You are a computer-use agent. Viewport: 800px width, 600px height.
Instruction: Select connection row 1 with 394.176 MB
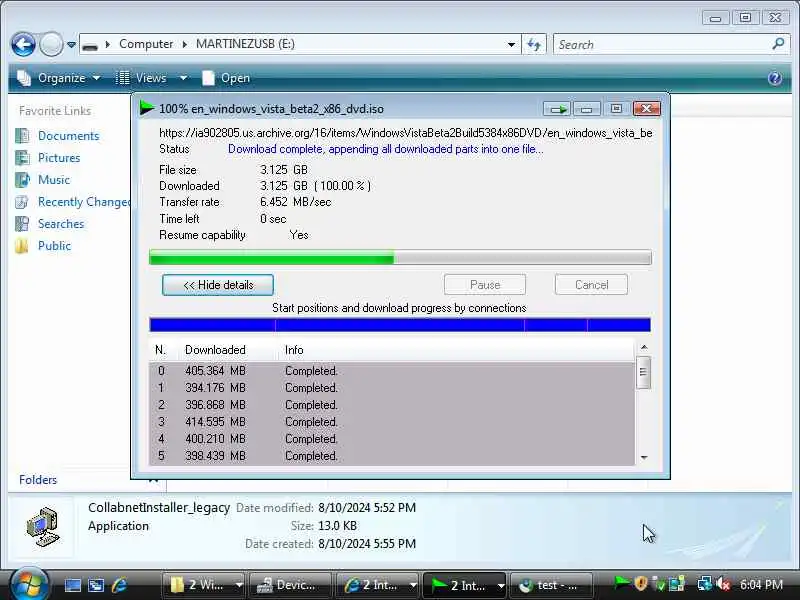pyautogui.click(x=392, y=388)
